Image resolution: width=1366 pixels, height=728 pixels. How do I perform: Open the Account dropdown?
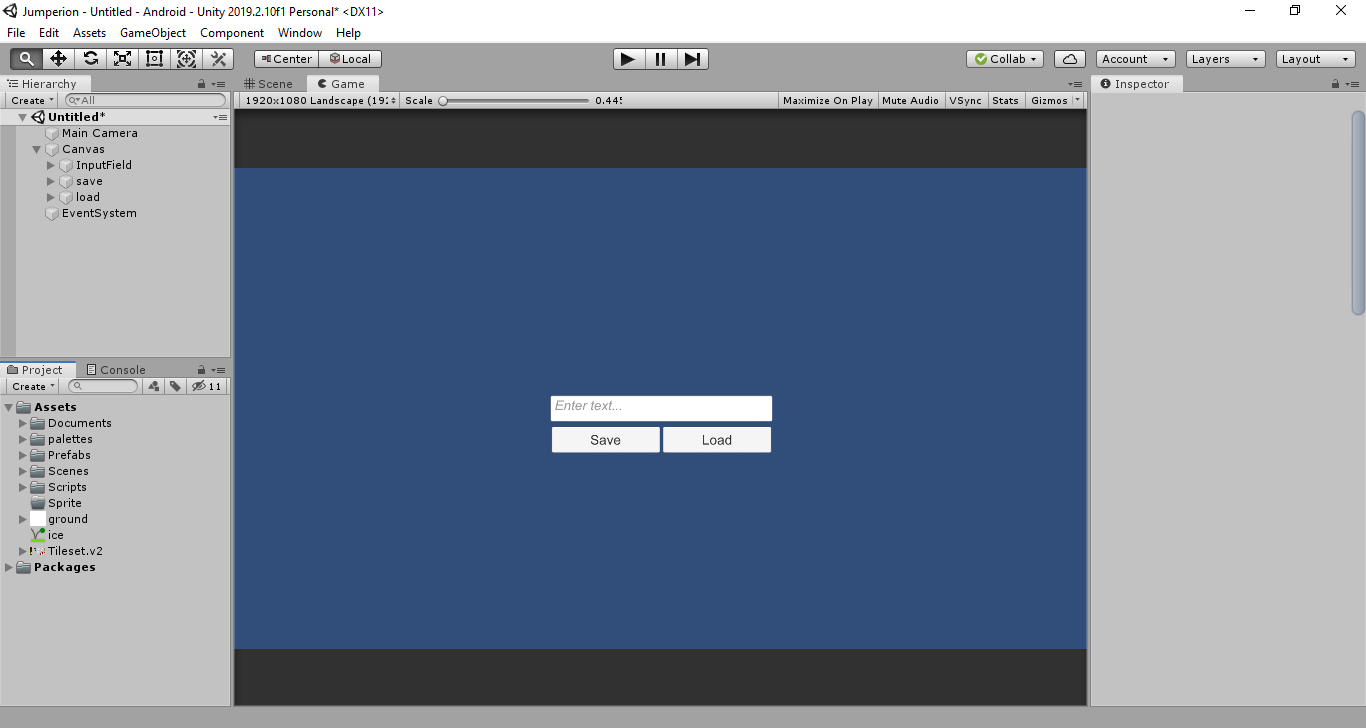[1135, 59]
